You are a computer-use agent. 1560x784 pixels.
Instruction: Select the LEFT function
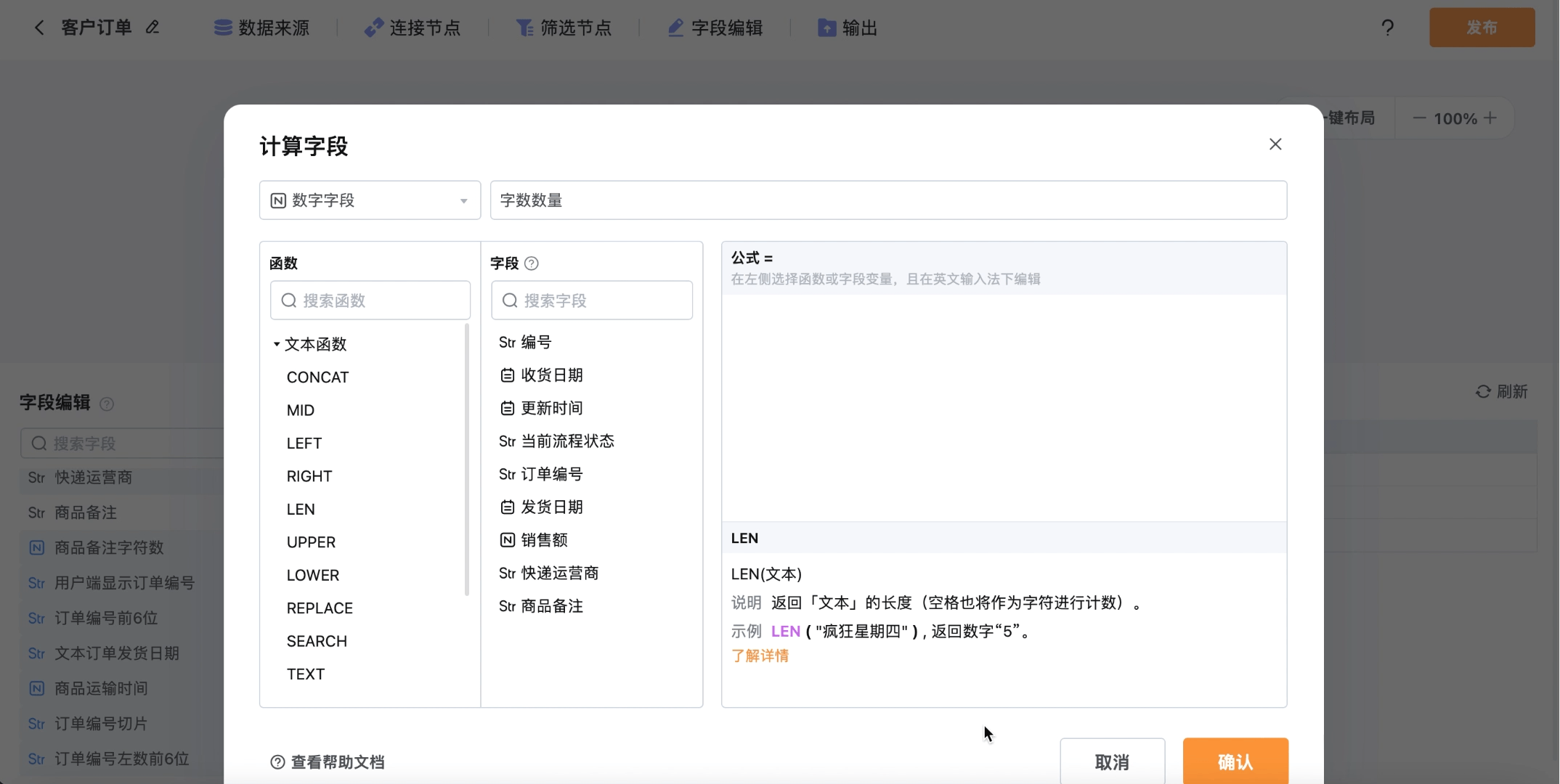pos(304,444)
